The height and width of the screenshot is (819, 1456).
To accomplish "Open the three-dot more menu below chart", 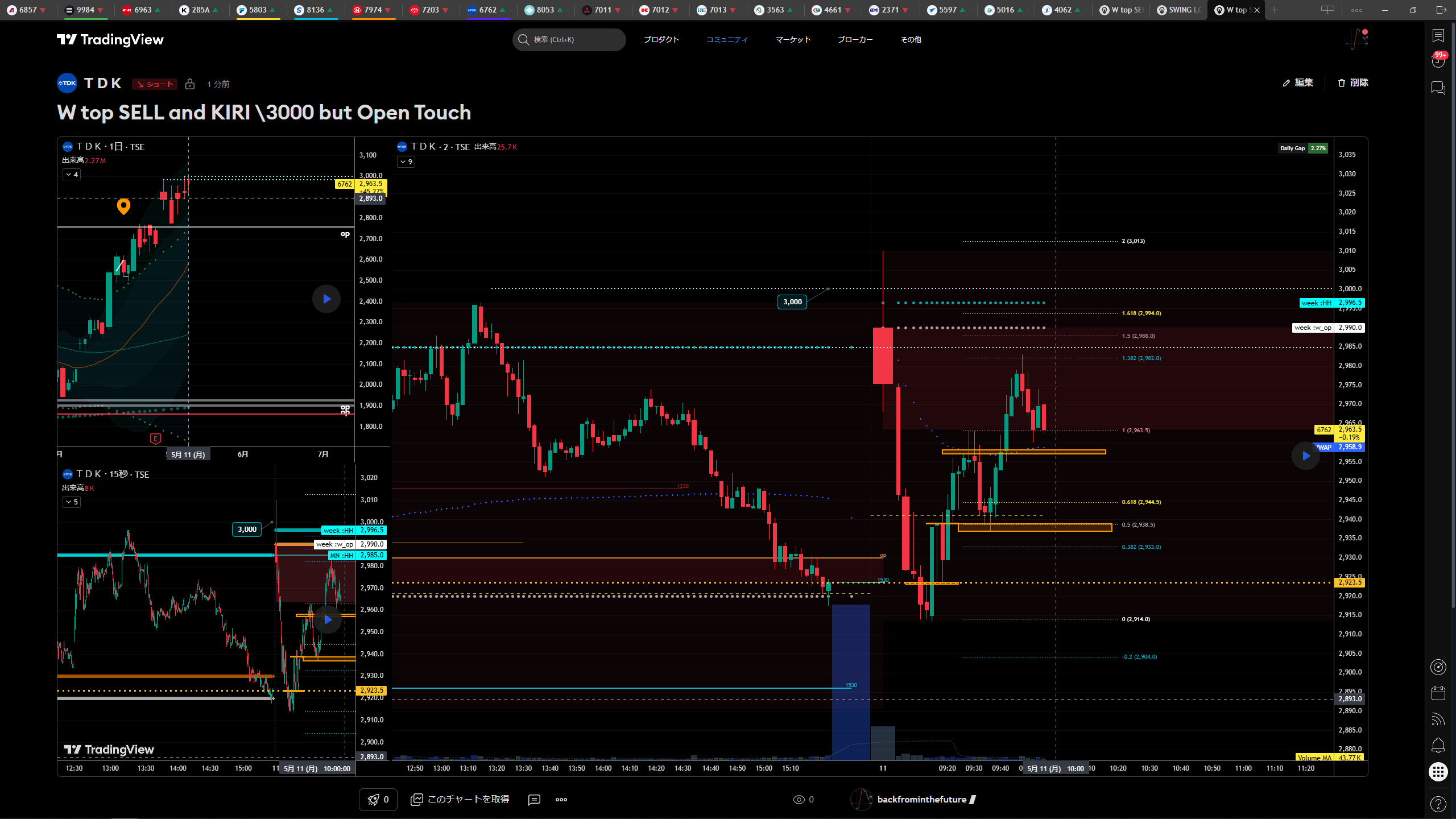I will click(561, 800).
